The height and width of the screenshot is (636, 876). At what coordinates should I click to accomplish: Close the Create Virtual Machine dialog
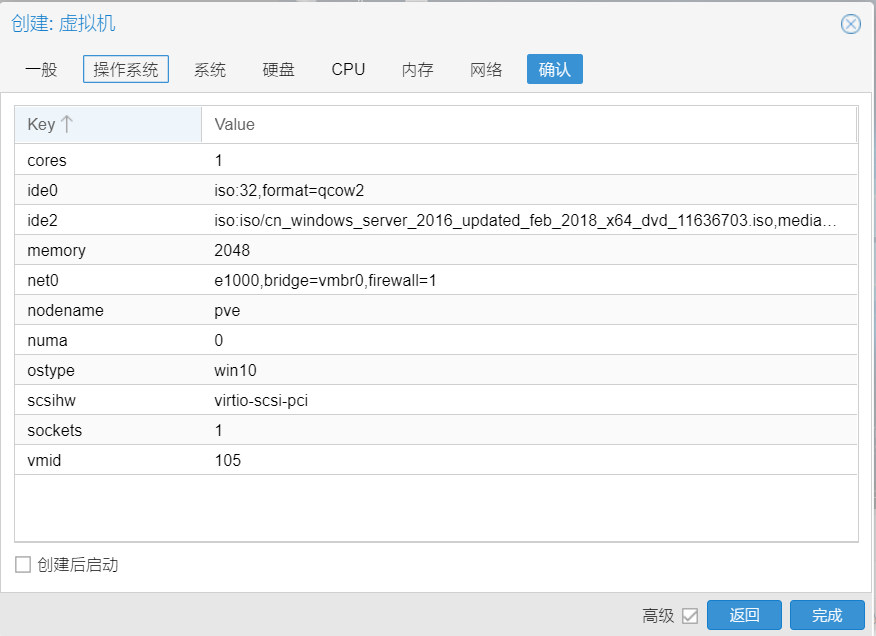click(850, 24)
